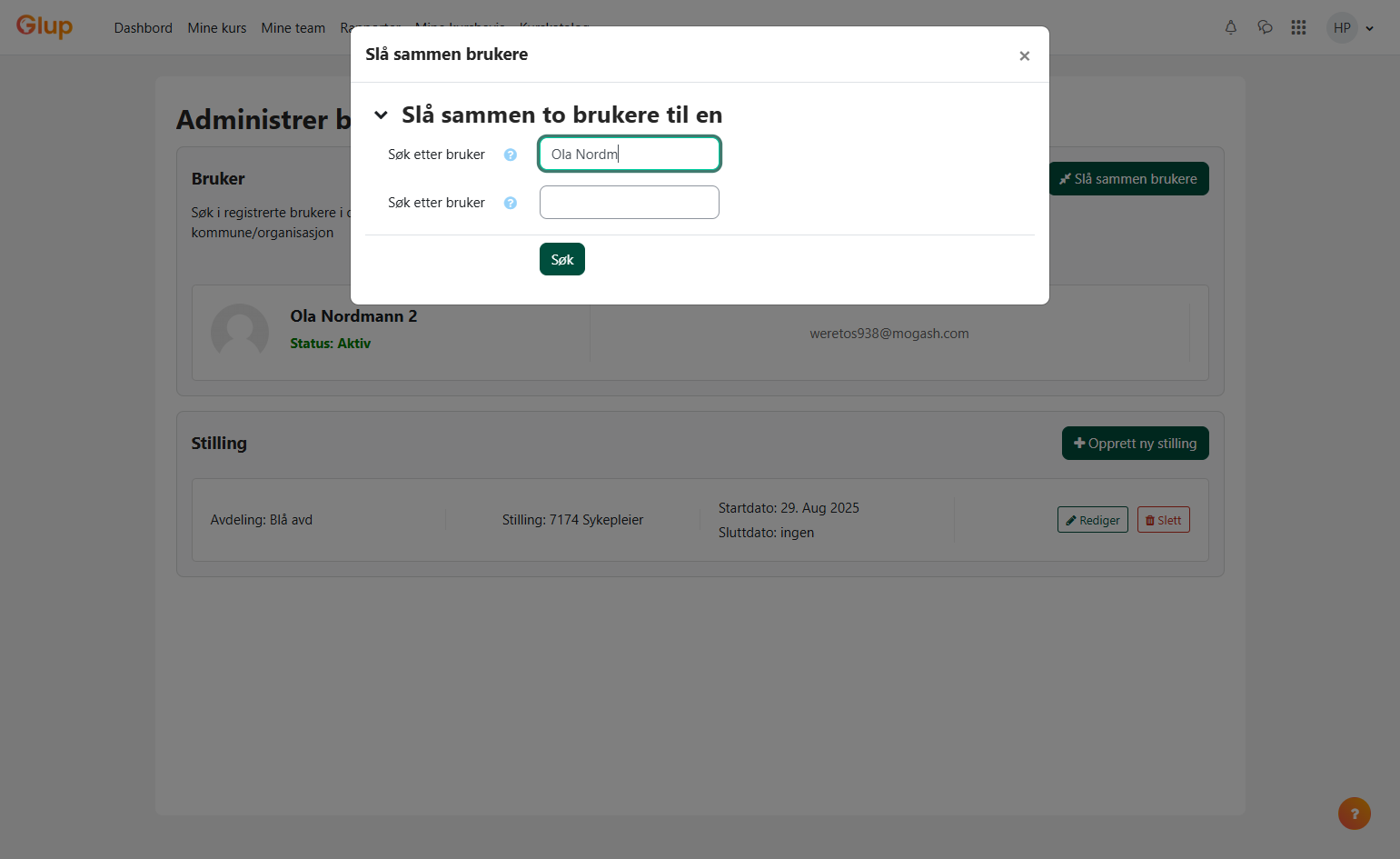Click the Ola Nordmann 2 name
The width and height of the screenshot is (1400, 859).
[353, 315]
